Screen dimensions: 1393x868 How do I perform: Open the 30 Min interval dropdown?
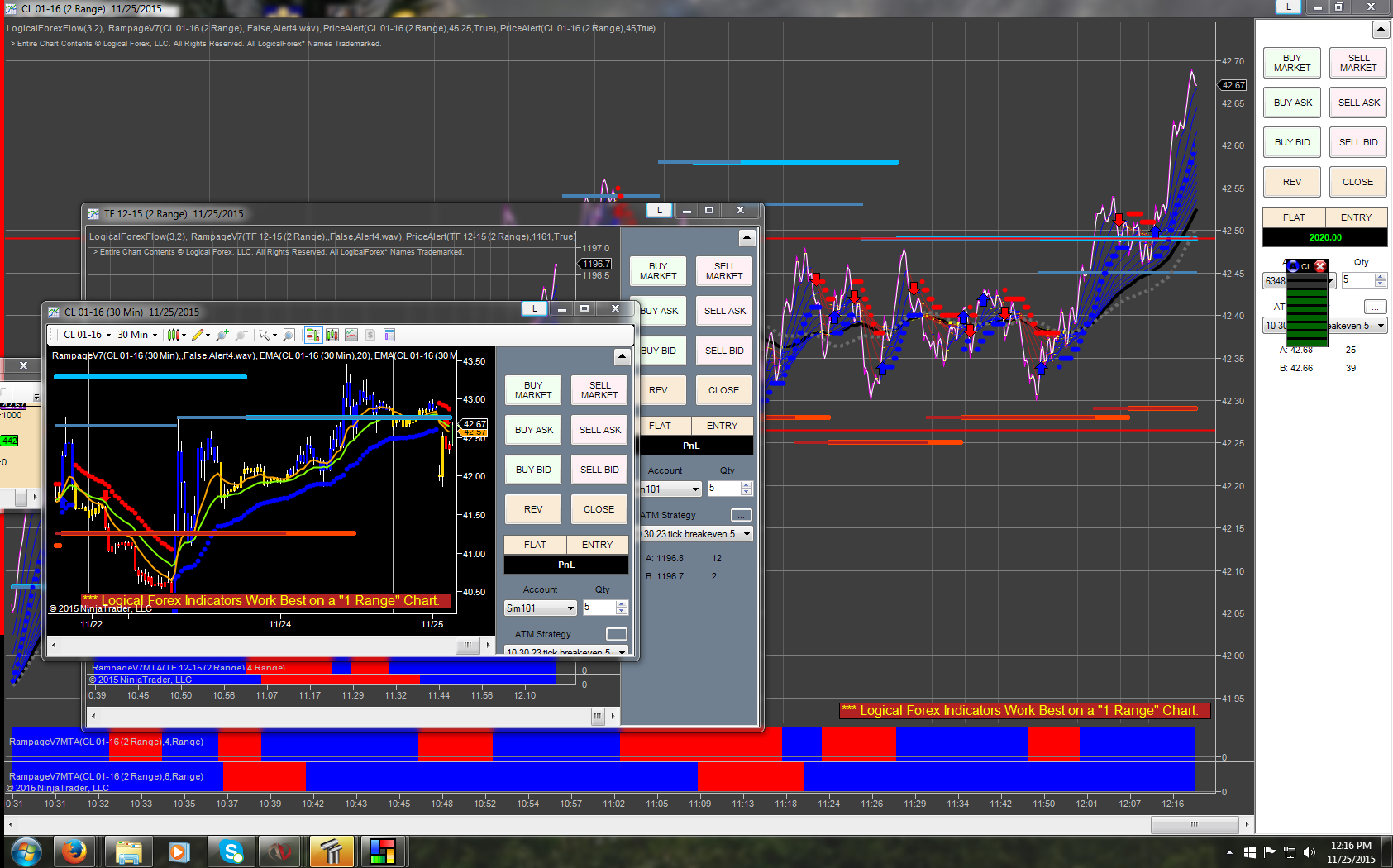[x=136, y=335]
